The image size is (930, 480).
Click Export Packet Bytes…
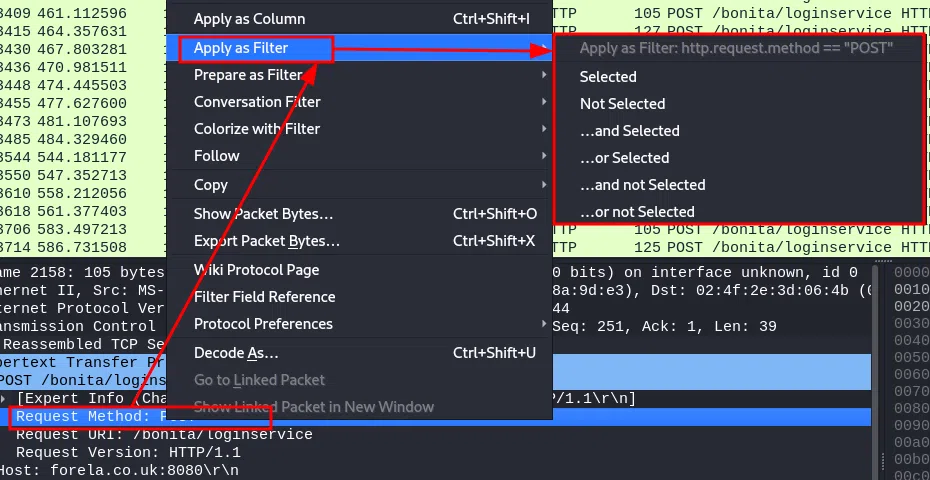point(267,241)
